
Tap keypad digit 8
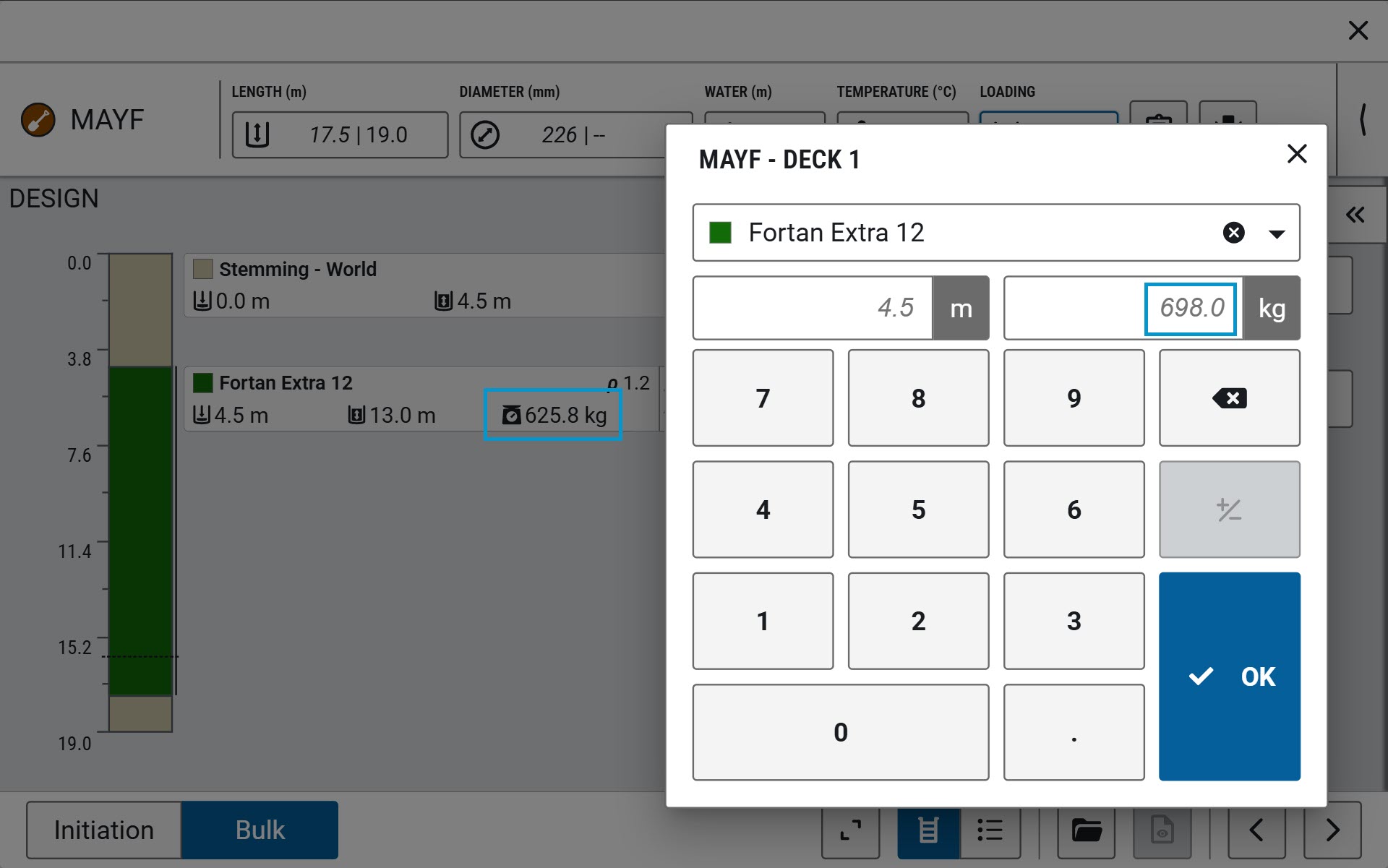tap(918, 398)
